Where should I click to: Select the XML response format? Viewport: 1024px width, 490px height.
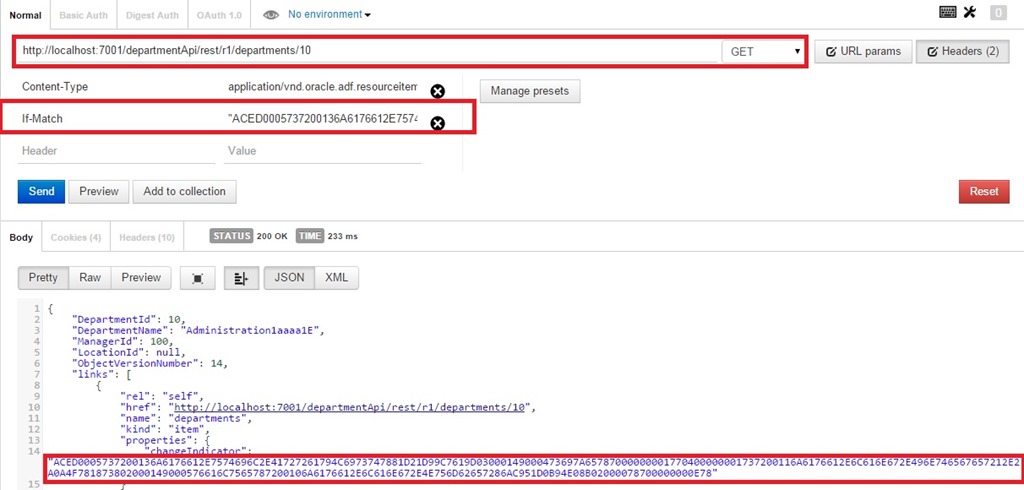tap(337, 278)
